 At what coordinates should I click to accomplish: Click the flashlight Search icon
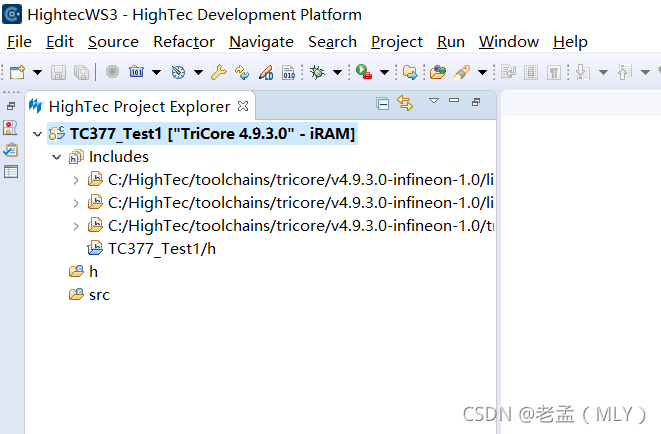462,72
